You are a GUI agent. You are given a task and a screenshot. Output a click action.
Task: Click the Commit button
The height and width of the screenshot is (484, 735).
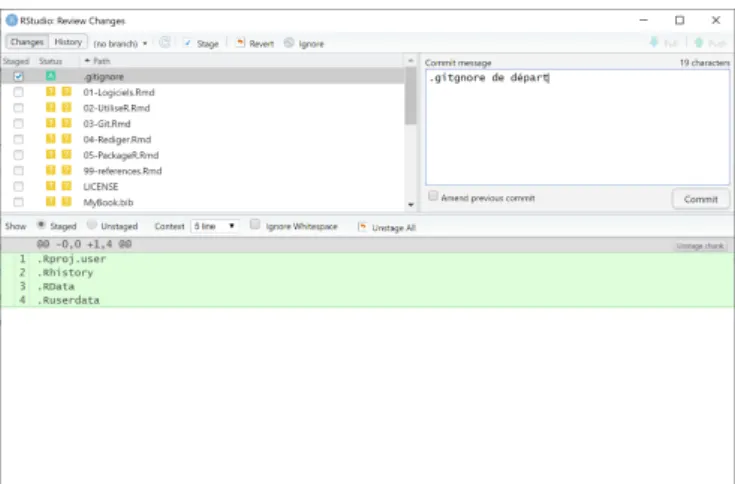pyautogui.click(x=701, y=199)
